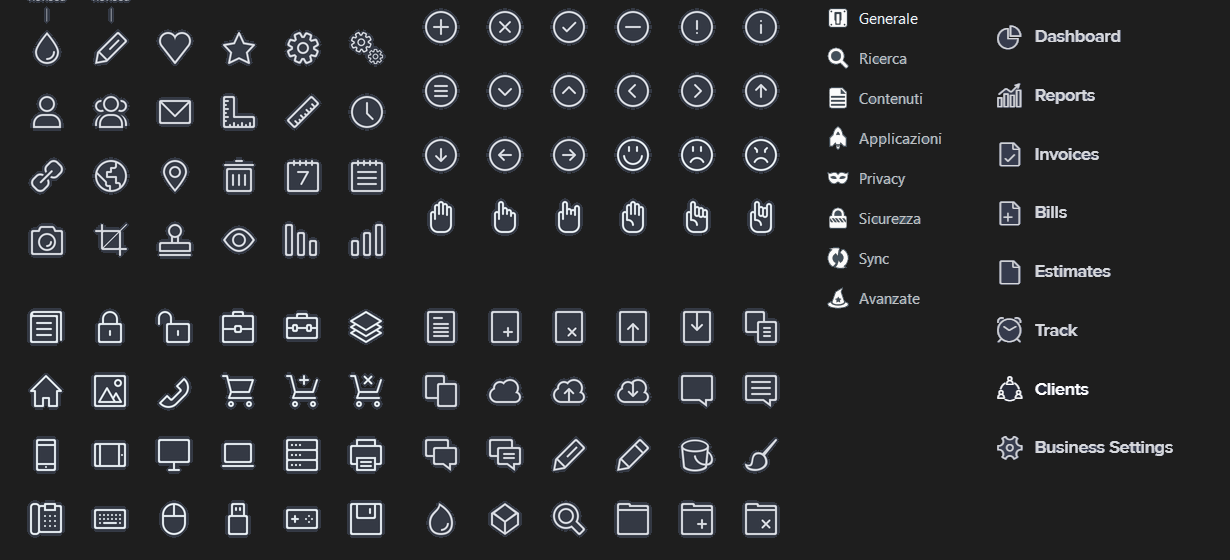1230x560 pixels.
Task: Go to Reports in the sidebar
Action: [x=1064, y=96]
